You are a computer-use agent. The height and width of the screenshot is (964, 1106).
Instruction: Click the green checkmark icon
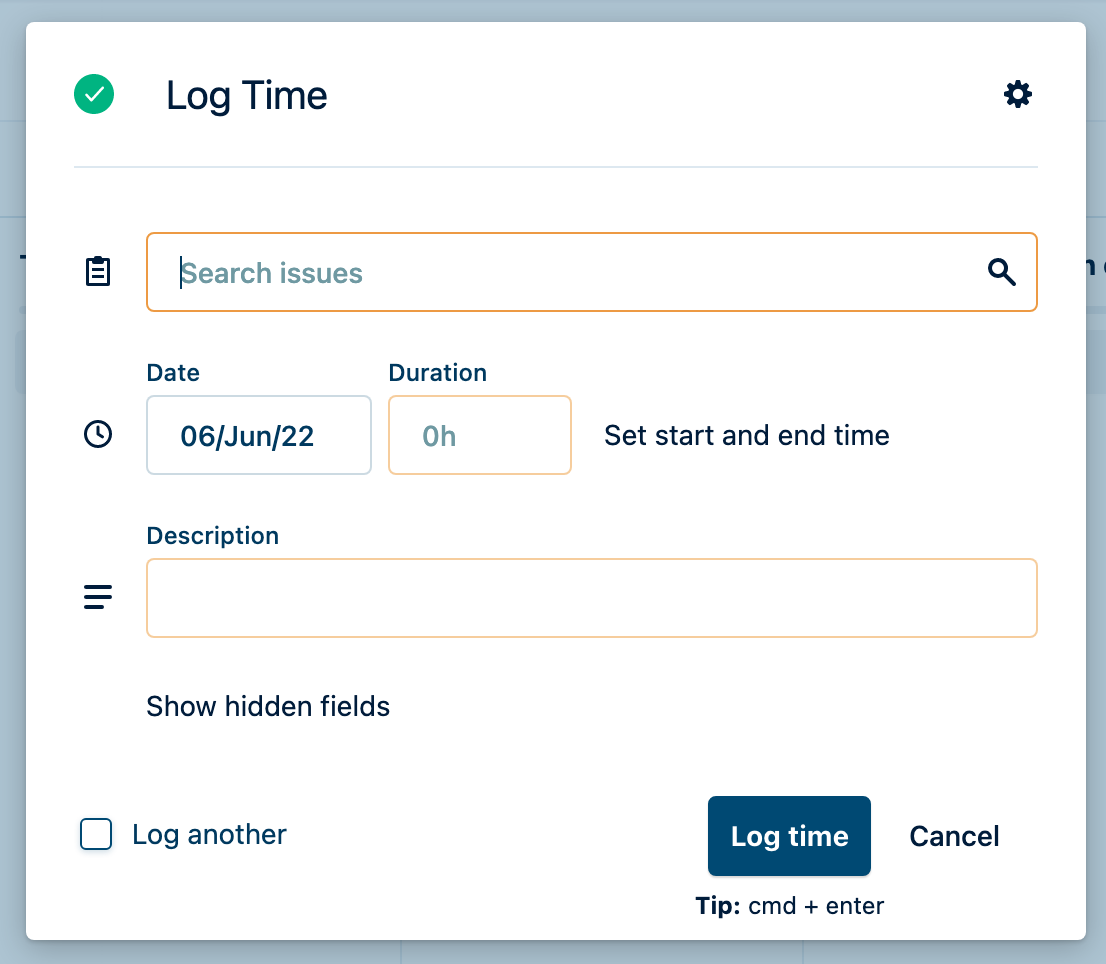[94, 95]
